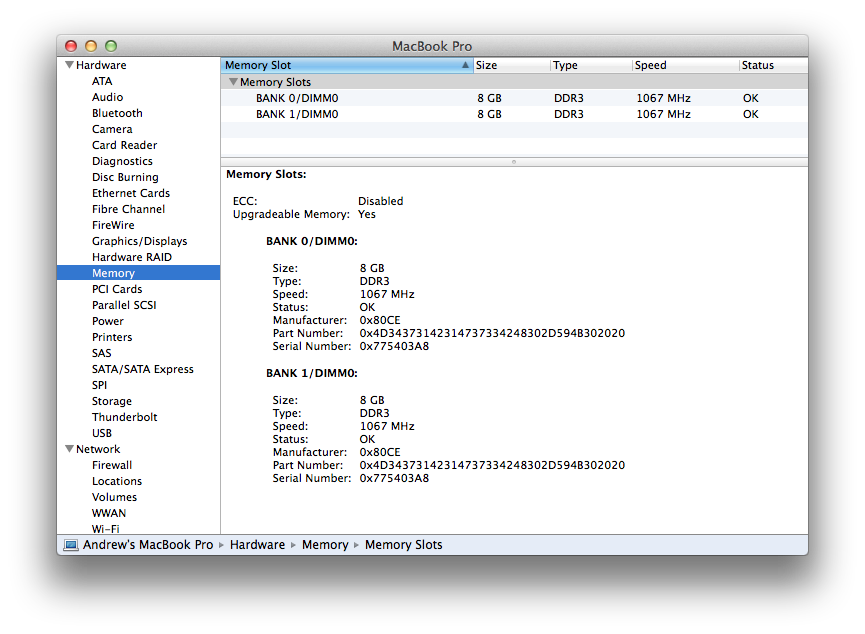The height and width of the screenshot is (634, 865).
Task: Collapse the Memory Slots disclosure triangle
Action: pyautogui.click(x=233, y=82)
